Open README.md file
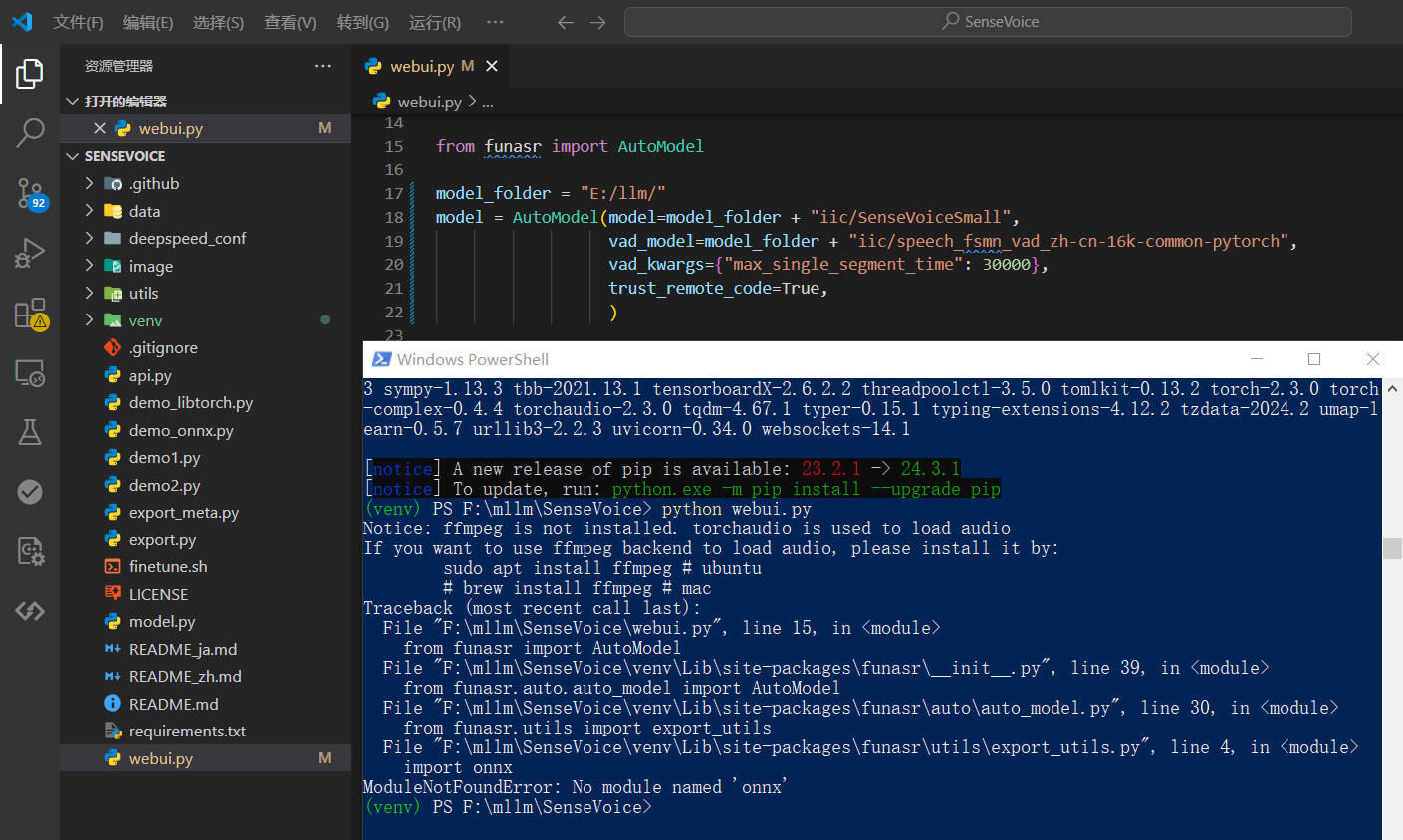Image resolution: width=1403 pixels, height=840 pixels. tap(205, 704)
